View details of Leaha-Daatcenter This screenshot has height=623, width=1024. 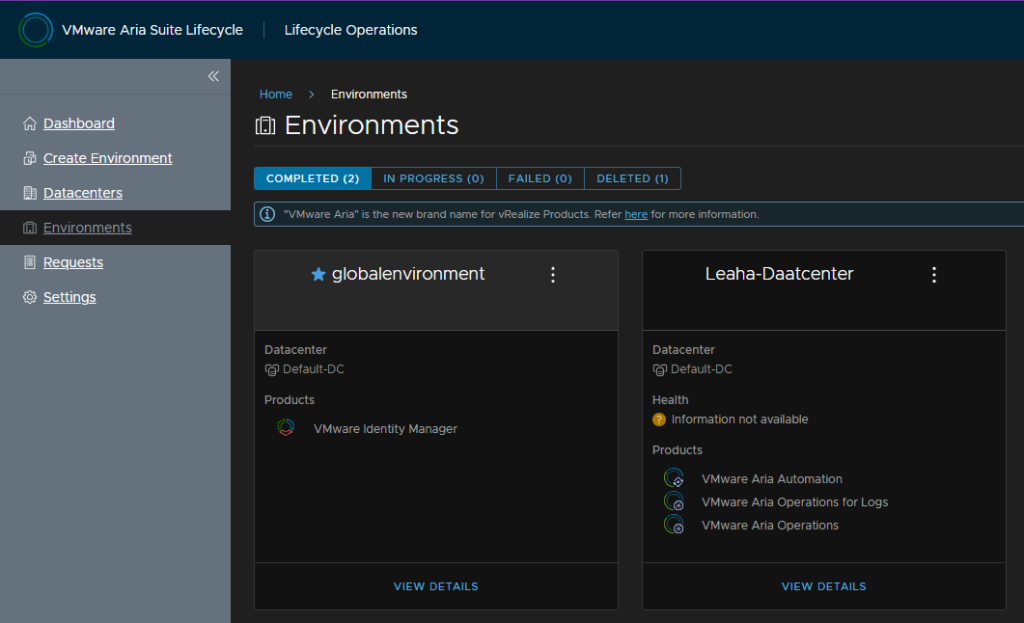point(824,586)
